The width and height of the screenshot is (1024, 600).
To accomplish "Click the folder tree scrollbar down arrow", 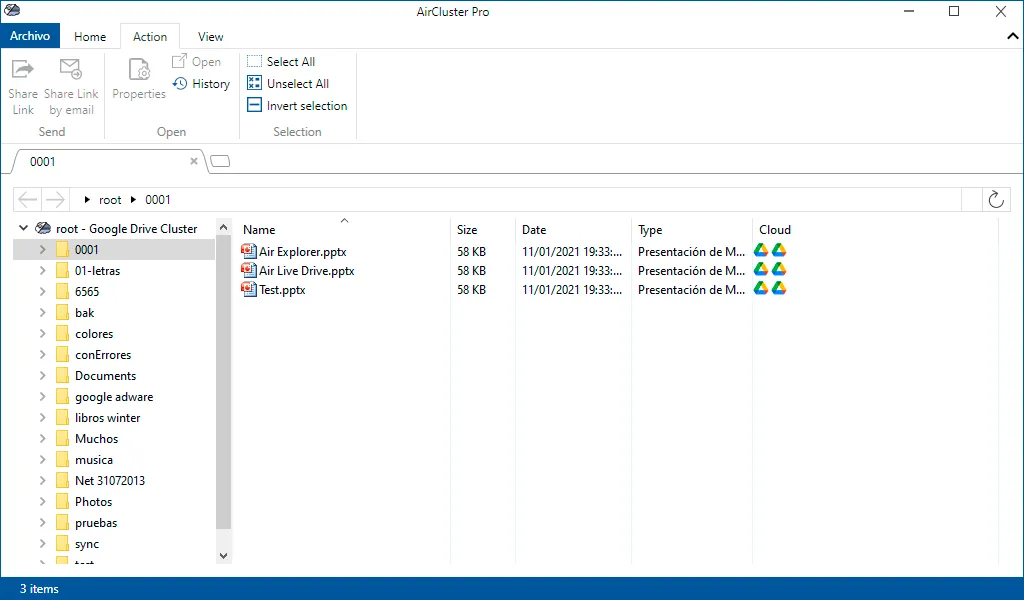I will [223, 556].
